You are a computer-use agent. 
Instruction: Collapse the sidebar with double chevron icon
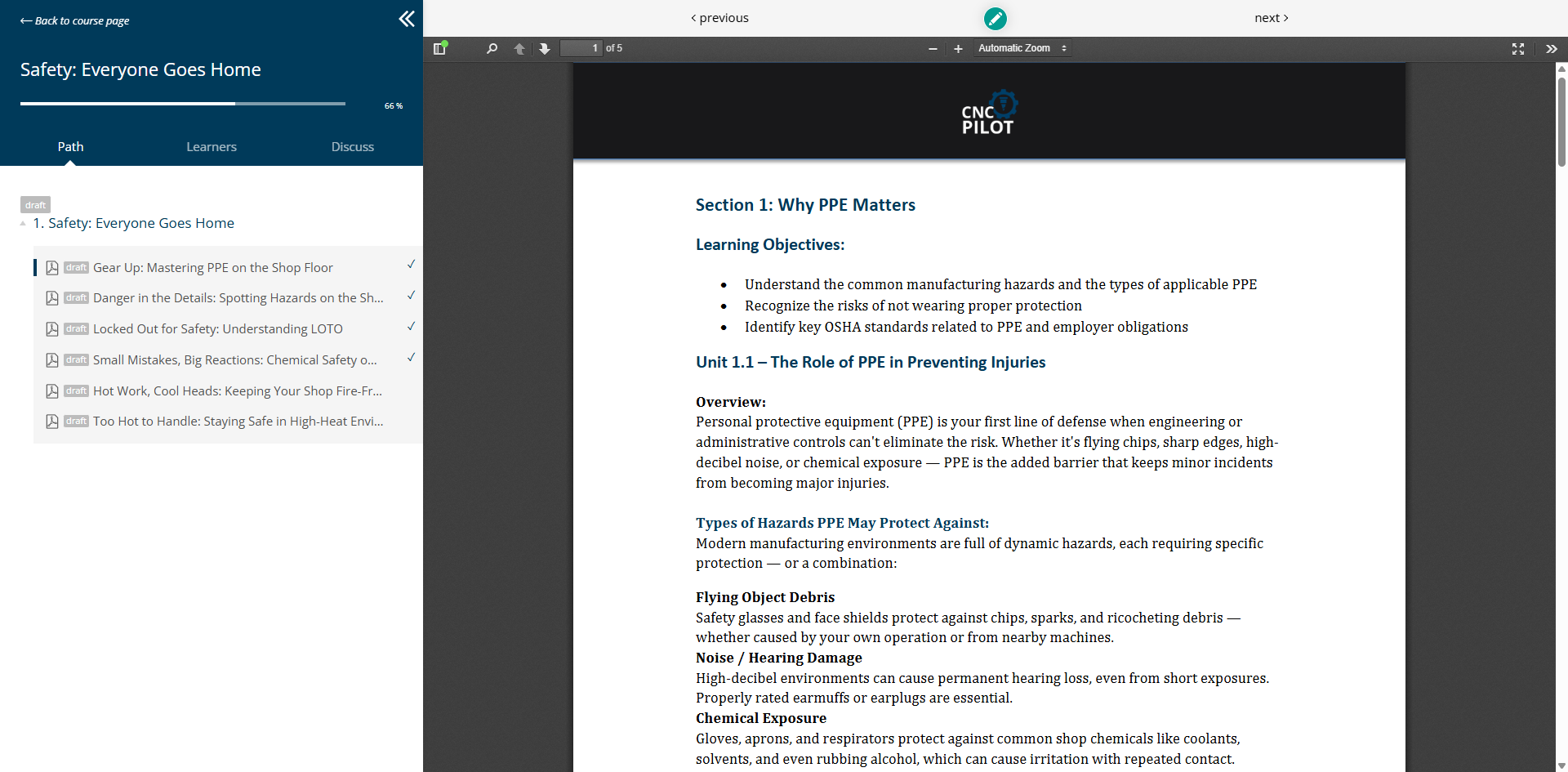(407, 19)
